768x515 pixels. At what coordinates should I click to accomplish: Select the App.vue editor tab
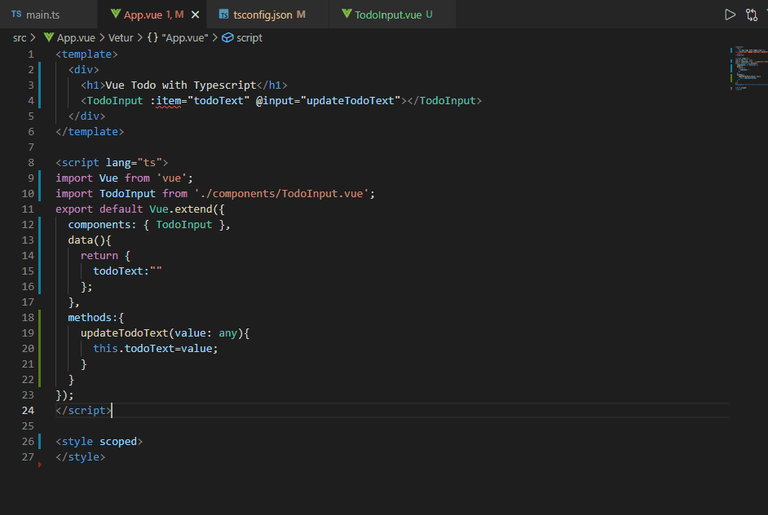tap(153, 15)
